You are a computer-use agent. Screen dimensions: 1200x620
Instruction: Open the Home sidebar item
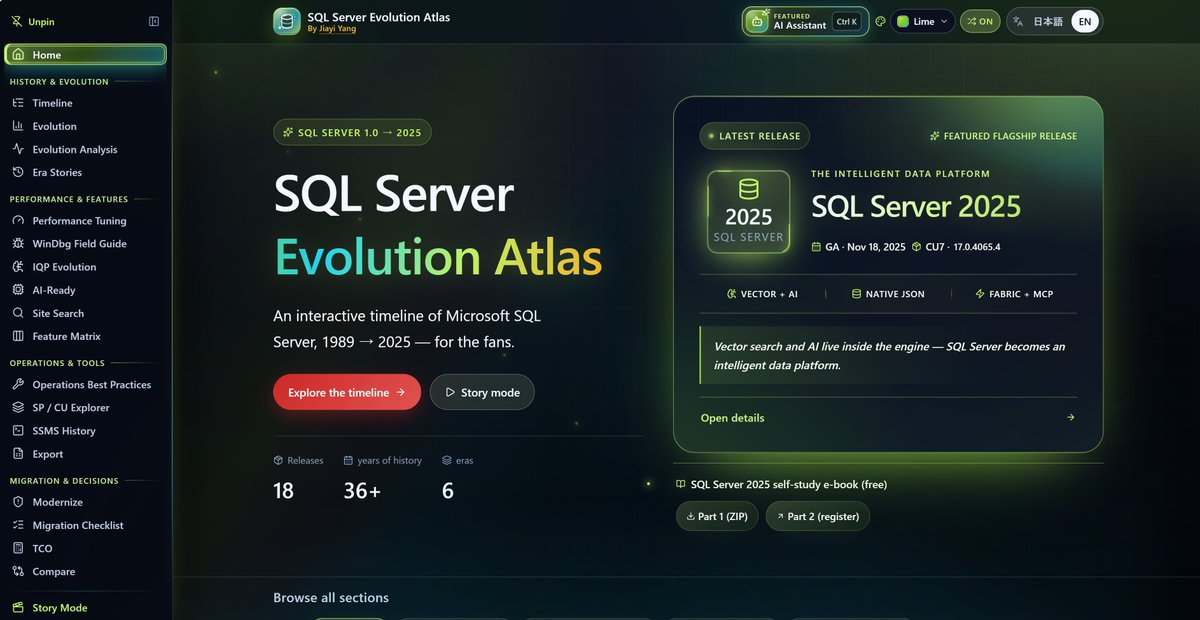(x=85, y=55)
